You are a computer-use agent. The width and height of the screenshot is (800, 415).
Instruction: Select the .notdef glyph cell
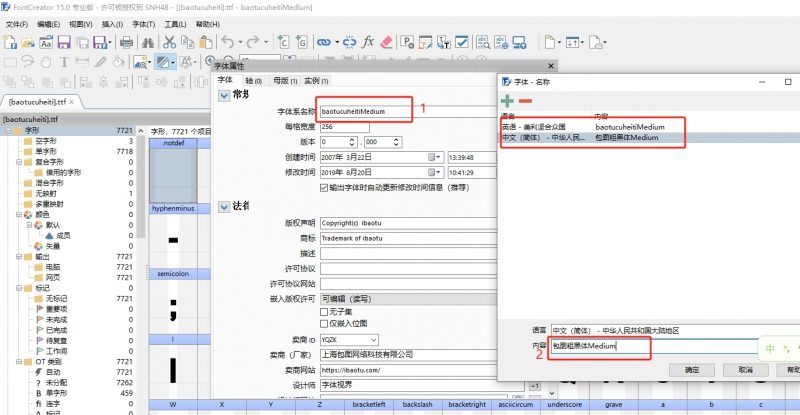(173, 171)
